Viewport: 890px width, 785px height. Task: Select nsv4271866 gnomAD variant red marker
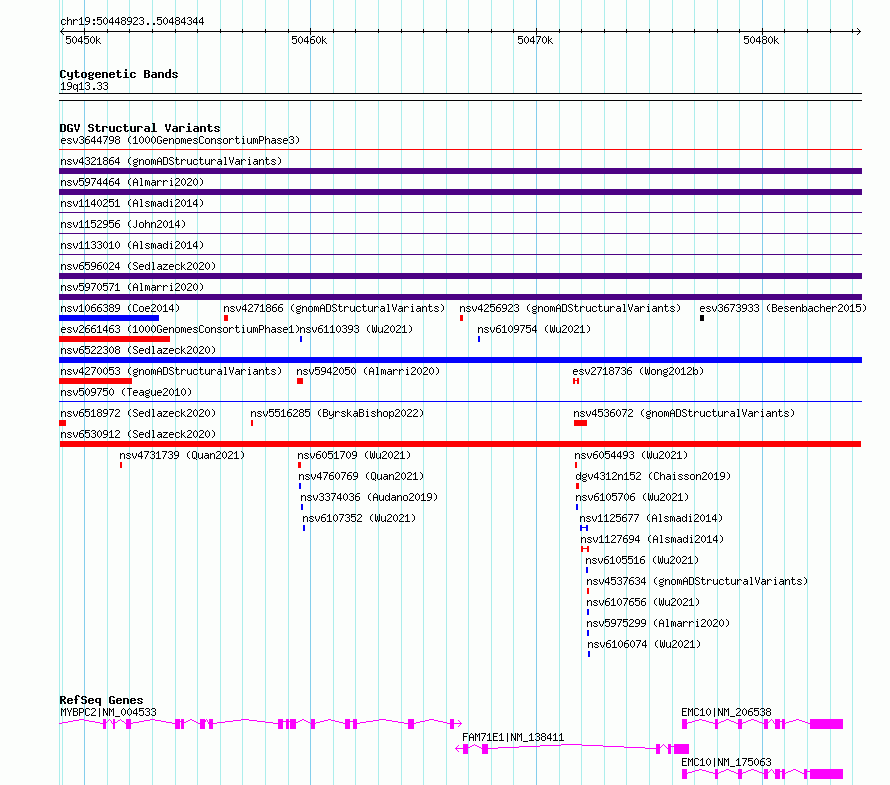226,318
